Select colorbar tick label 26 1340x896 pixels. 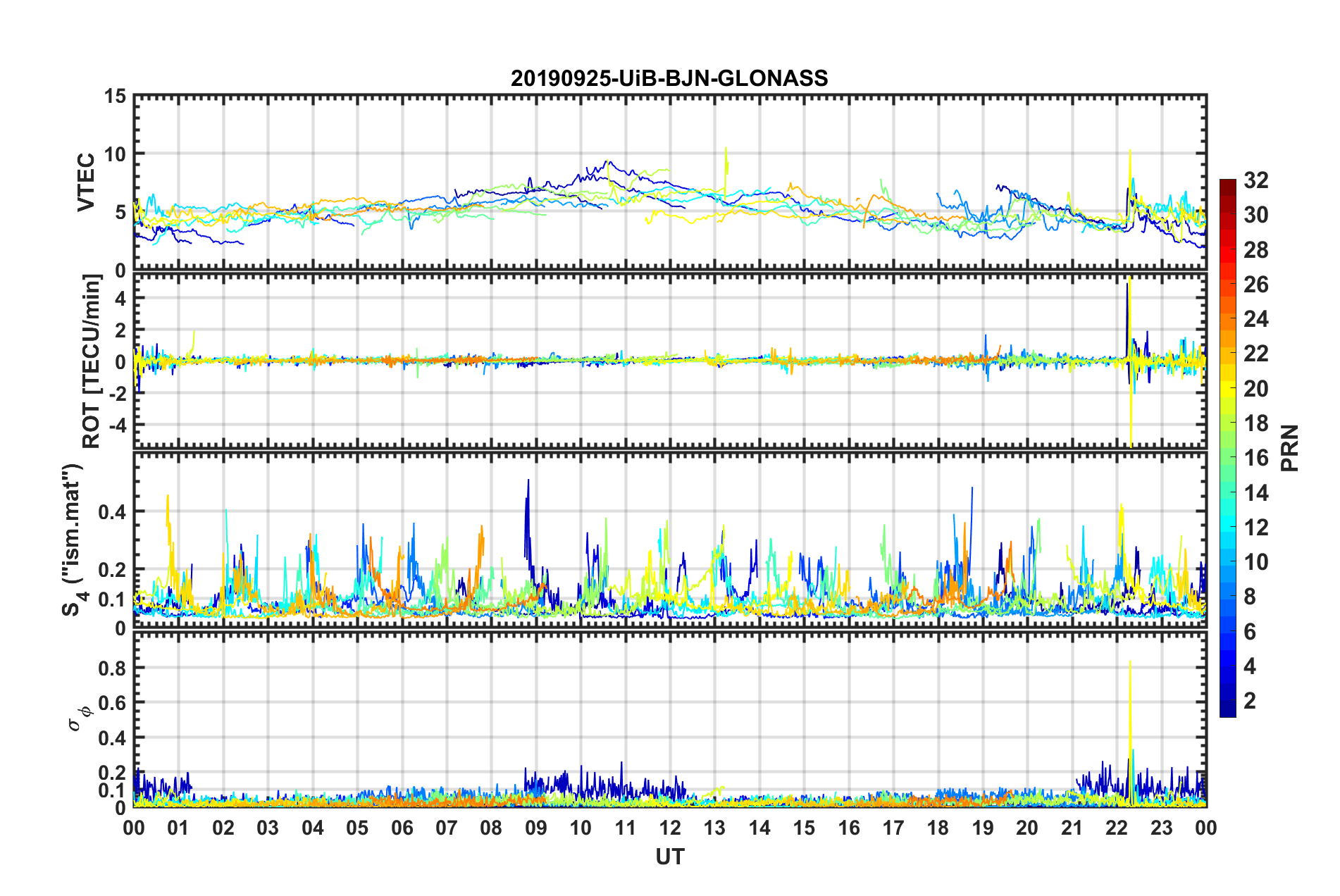tap(1256, 285)
